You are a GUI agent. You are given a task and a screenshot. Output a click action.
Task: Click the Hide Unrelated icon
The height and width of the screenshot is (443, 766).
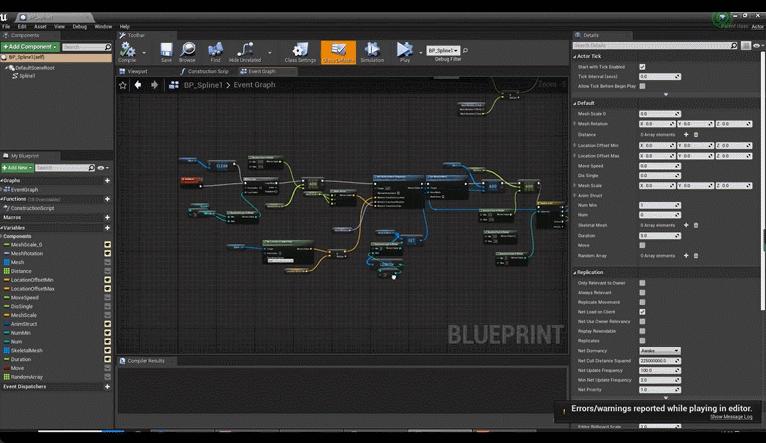pyautogui.click(x=244, y=50)
